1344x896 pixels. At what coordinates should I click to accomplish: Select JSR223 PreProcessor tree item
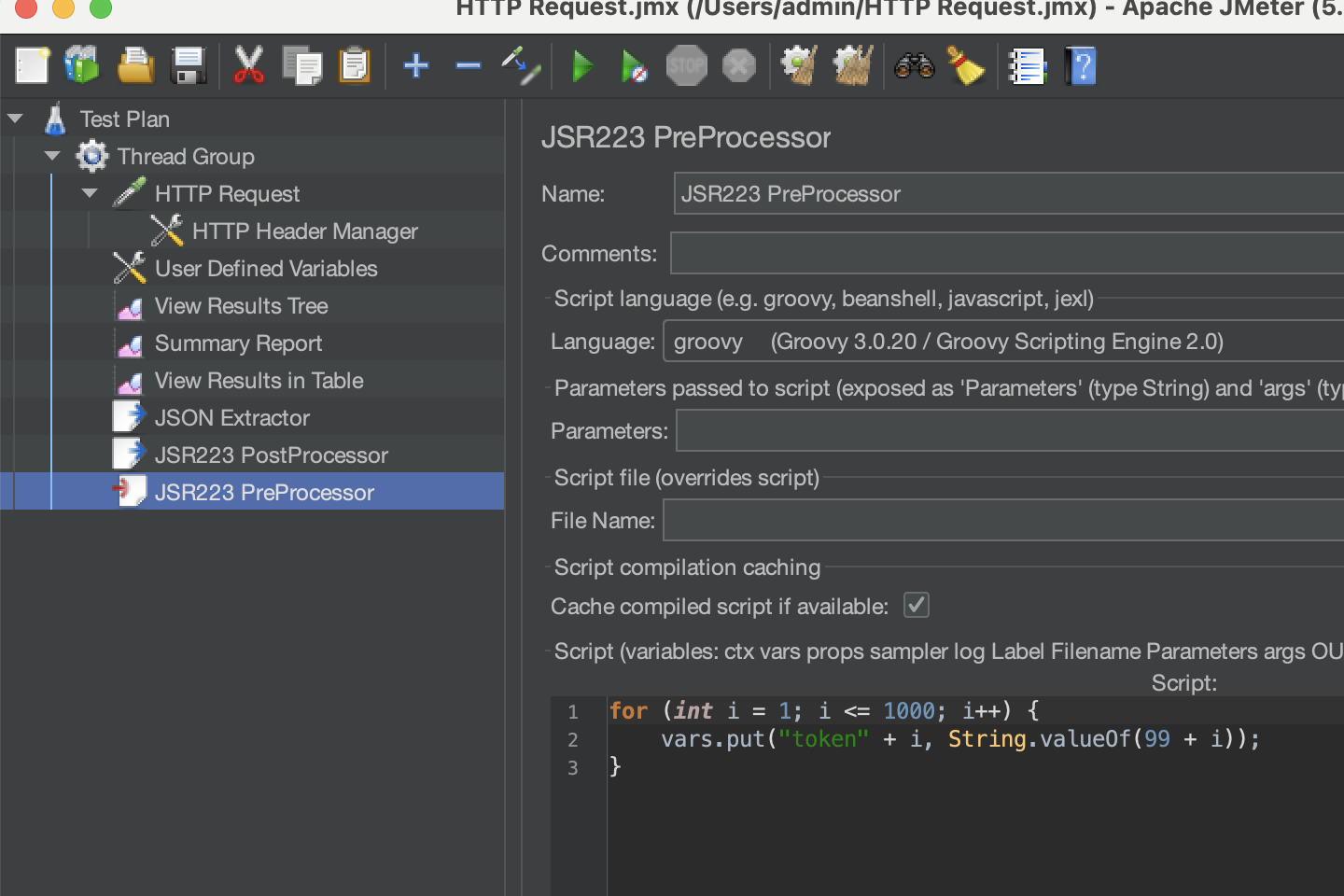(x=264, y=492)
